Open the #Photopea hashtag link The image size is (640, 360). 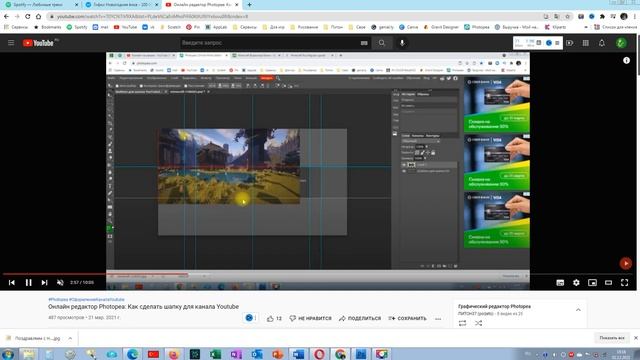[58, 300]
